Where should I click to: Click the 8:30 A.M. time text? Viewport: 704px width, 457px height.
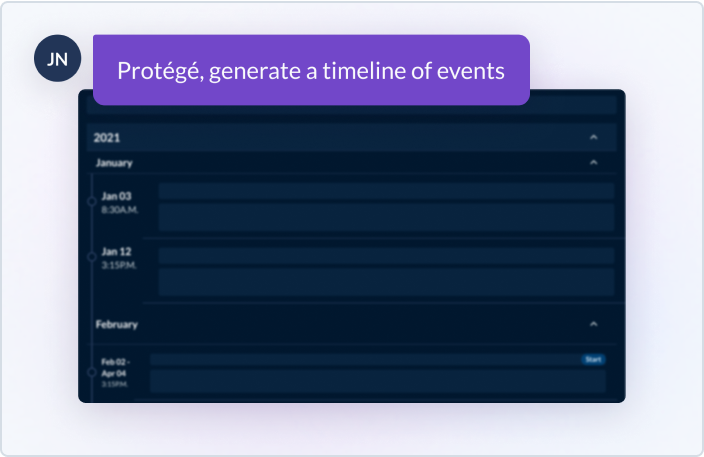pyautogui.click(x=120, y=210)
